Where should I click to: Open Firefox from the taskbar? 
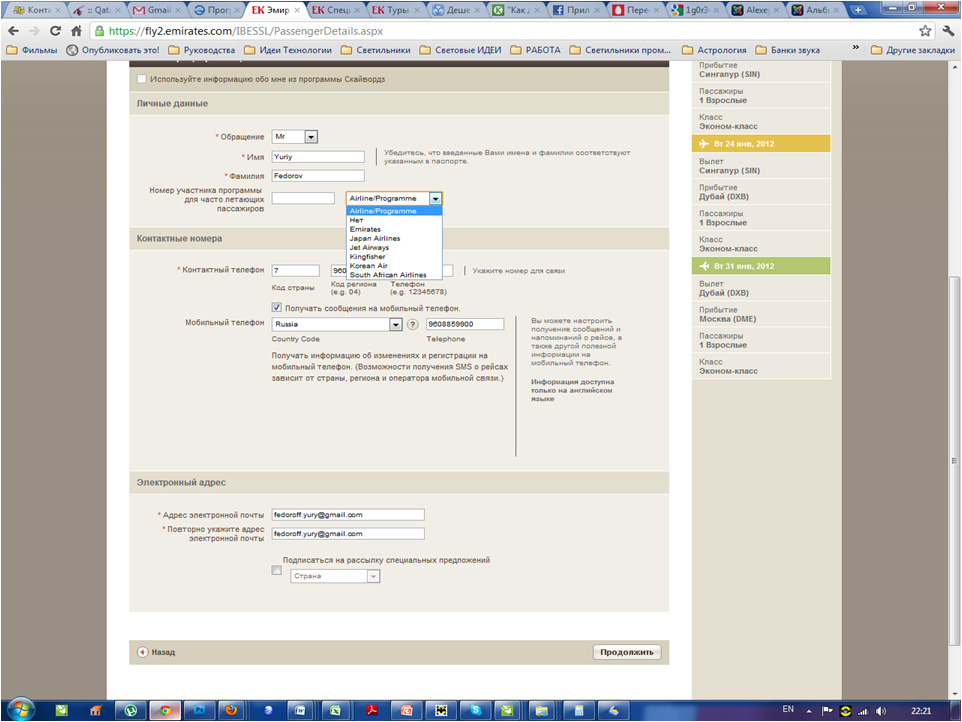pos(231,710)
